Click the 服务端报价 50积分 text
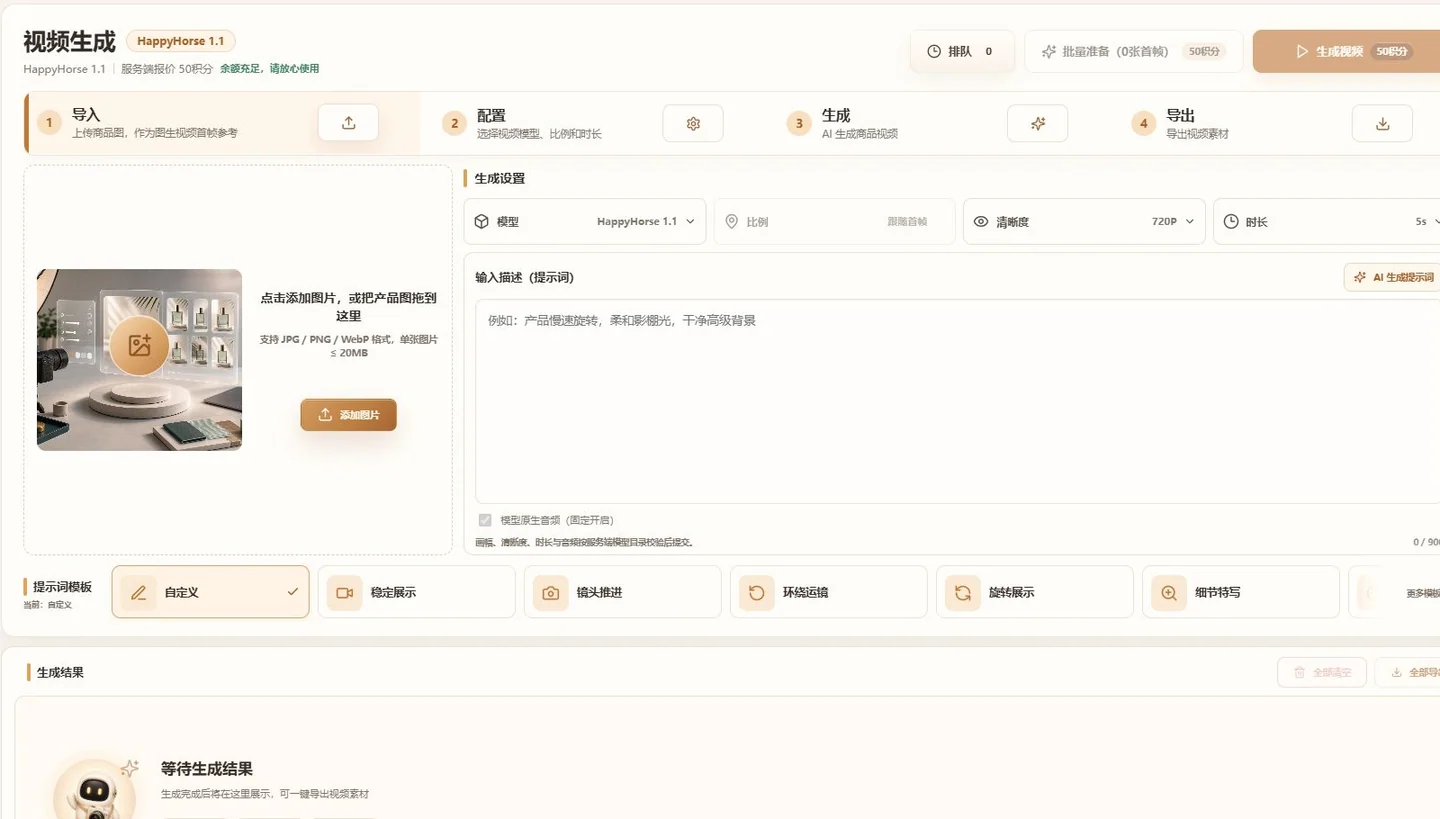Image resolution: width=1440 pixels, height=819 pixels. (x=167, y=69)
